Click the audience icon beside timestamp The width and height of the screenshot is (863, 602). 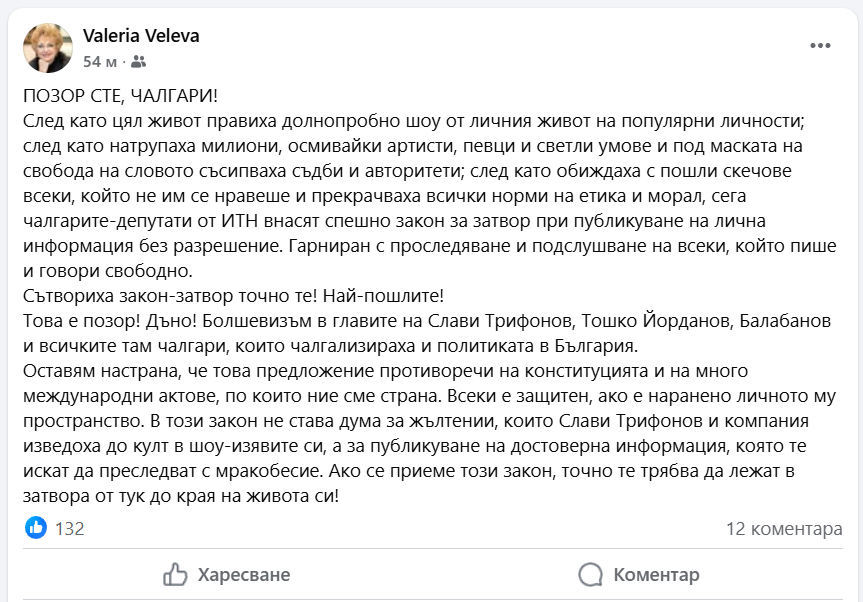point(138,62)
